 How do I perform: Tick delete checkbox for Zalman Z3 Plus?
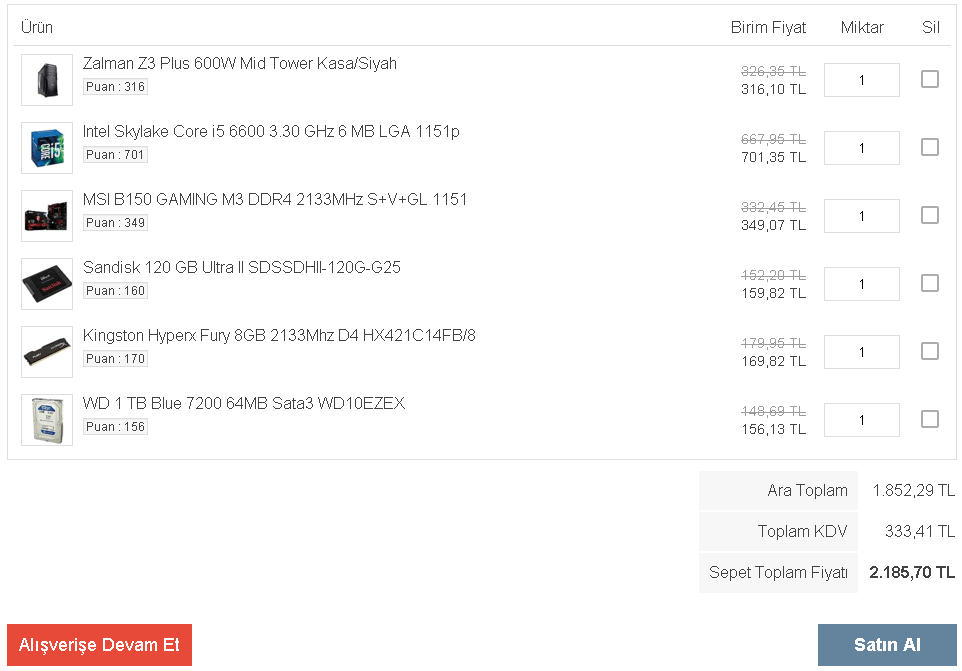(x=929, y=79)
